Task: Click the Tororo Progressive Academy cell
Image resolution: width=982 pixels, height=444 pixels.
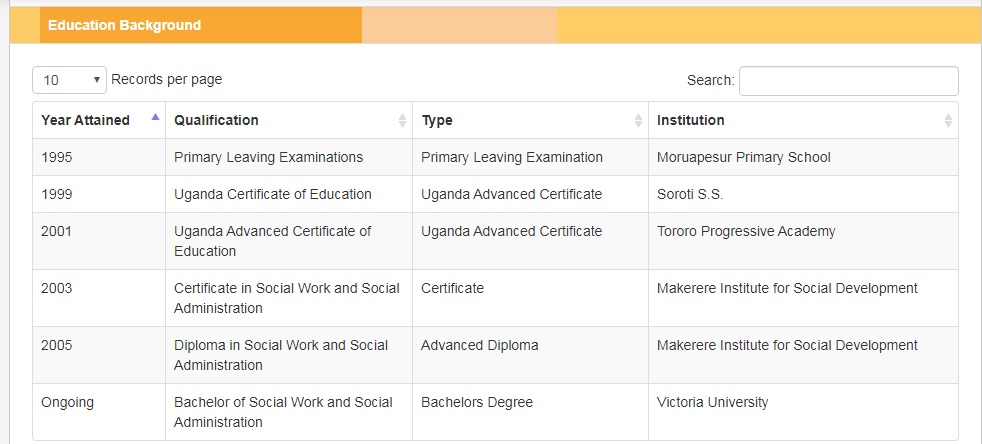Action: (x=804, y=241)
